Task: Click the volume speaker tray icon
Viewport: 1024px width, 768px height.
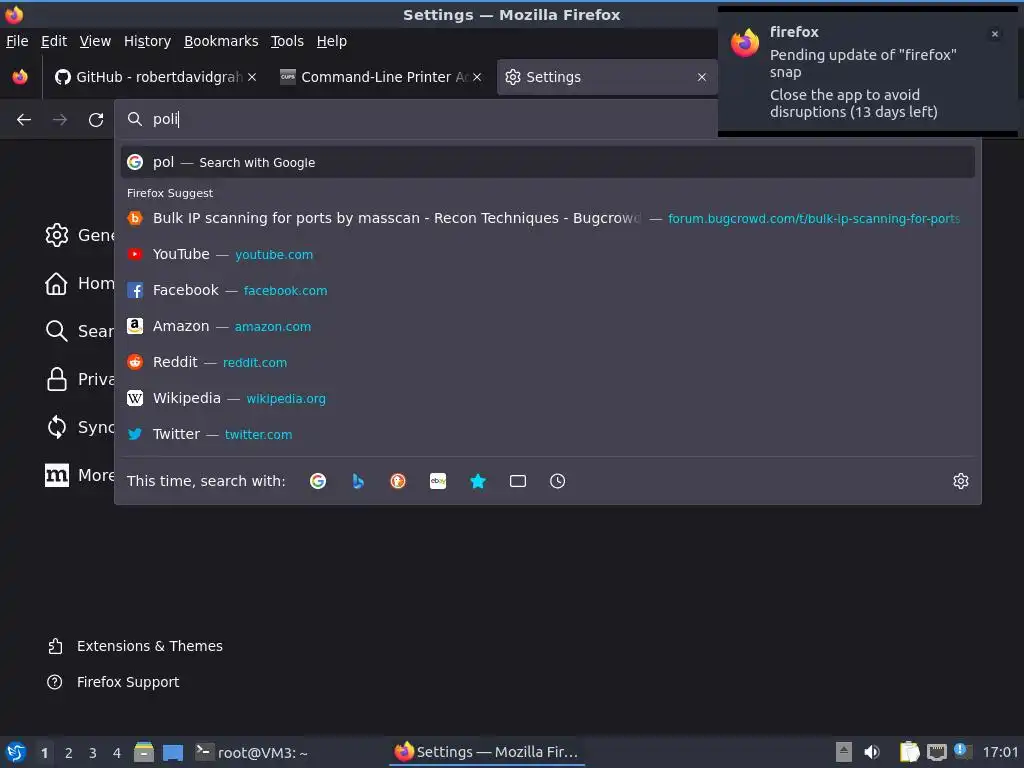Action: pyautogui.click(x=872, y=752)
